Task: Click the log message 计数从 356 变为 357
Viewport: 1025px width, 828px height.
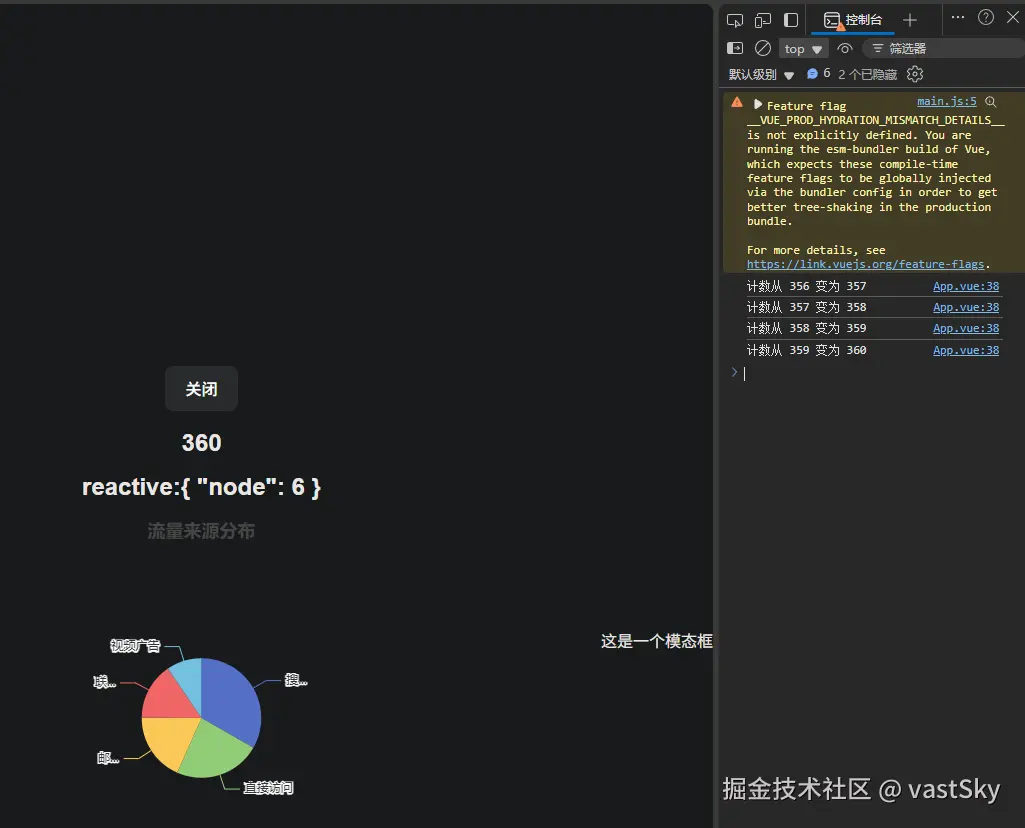Action: click(x=807, y=286)
